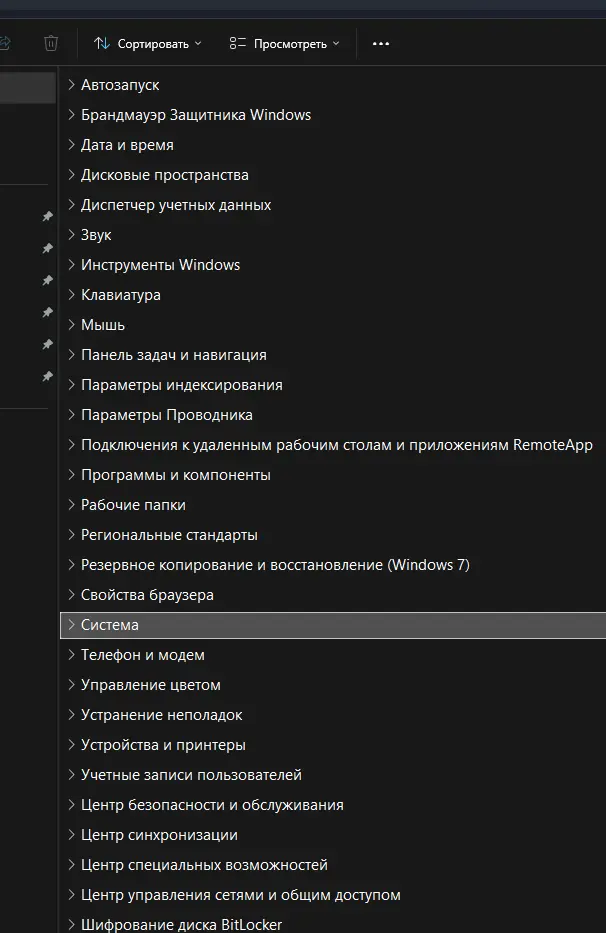Screen dimensions: 606x933
Task: Click the Дата и время group header
Action: pos(127,145)
